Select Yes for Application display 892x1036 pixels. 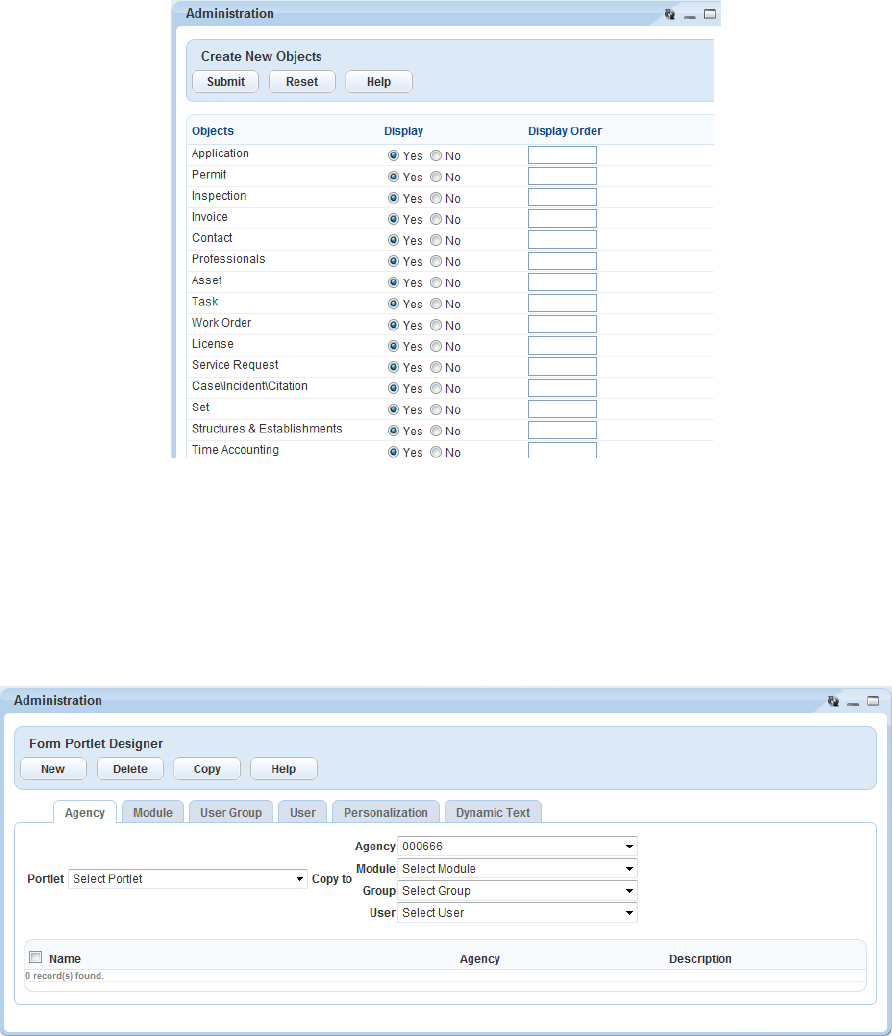[x=393, y=155]
